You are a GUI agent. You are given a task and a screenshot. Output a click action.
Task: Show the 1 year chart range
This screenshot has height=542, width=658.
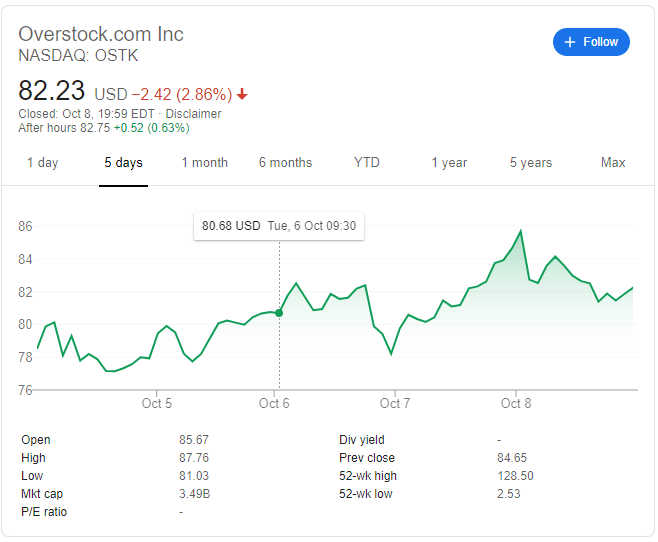pyautogui.click(x=449, y=163)
